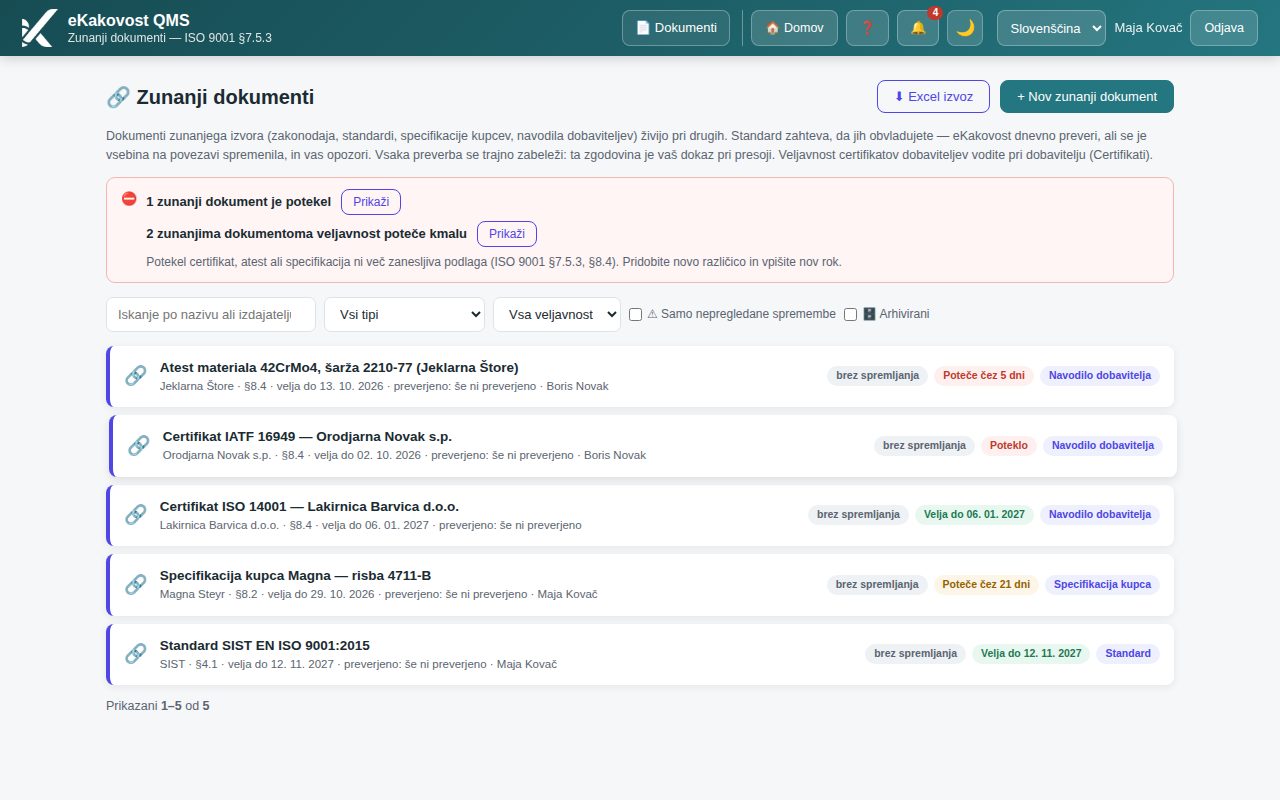Click Prikaži next to expired document notice
The image size is (1280, 800).
[x=371, y=202]
